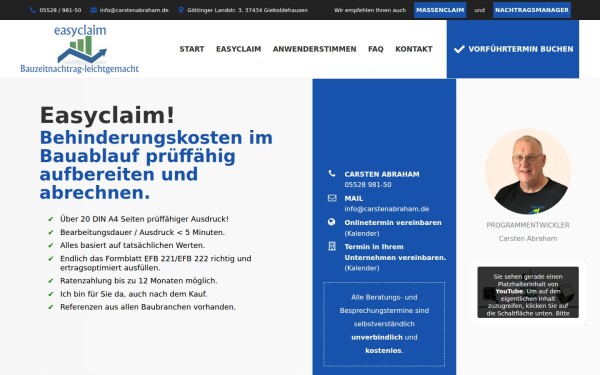Screen dimensions: 600x375
Task: Click the phone icon beside Carsten Abraham
Action: pos(332,174)
